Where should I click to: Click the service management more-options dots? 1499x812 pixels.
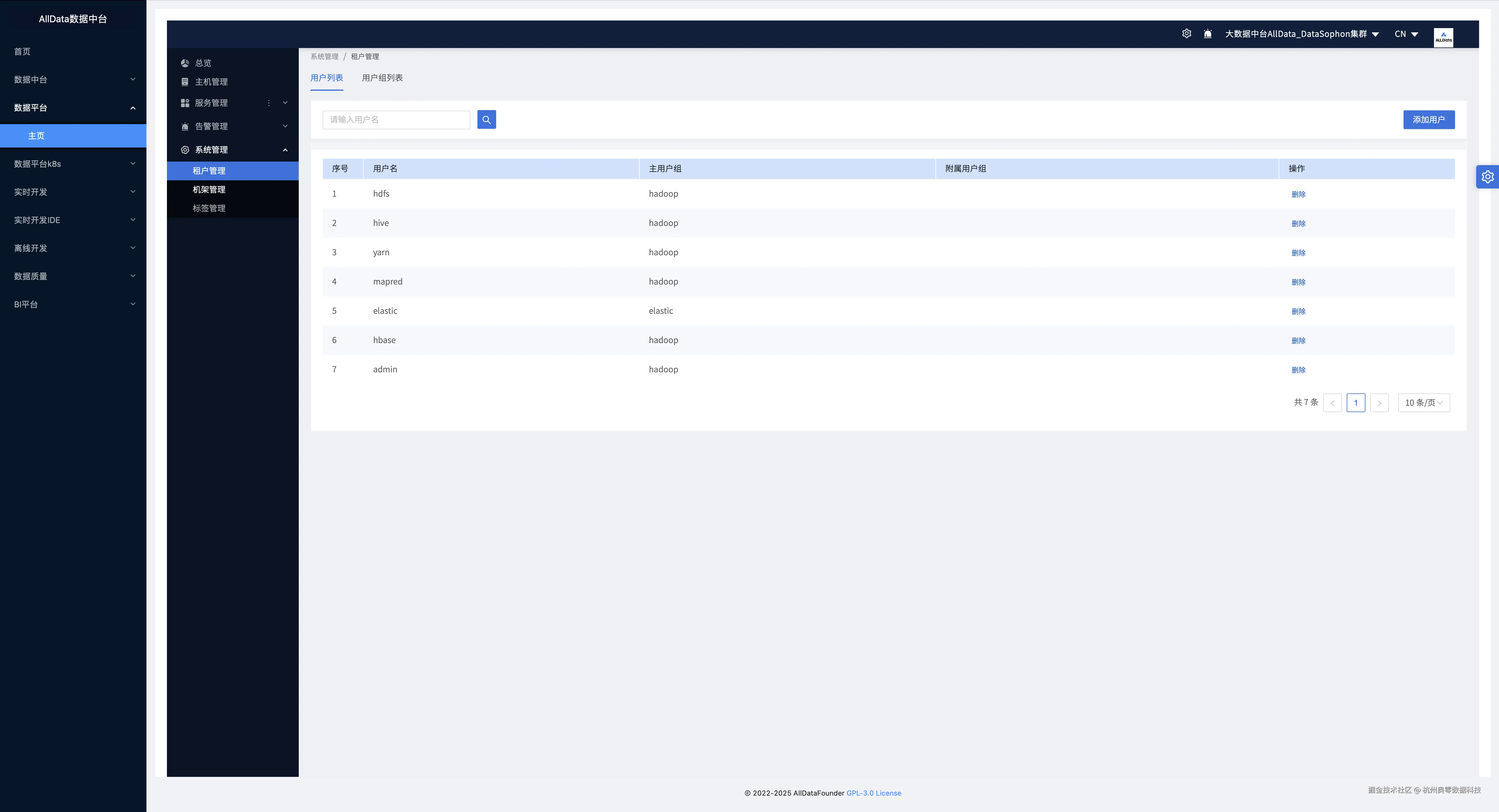269,103
